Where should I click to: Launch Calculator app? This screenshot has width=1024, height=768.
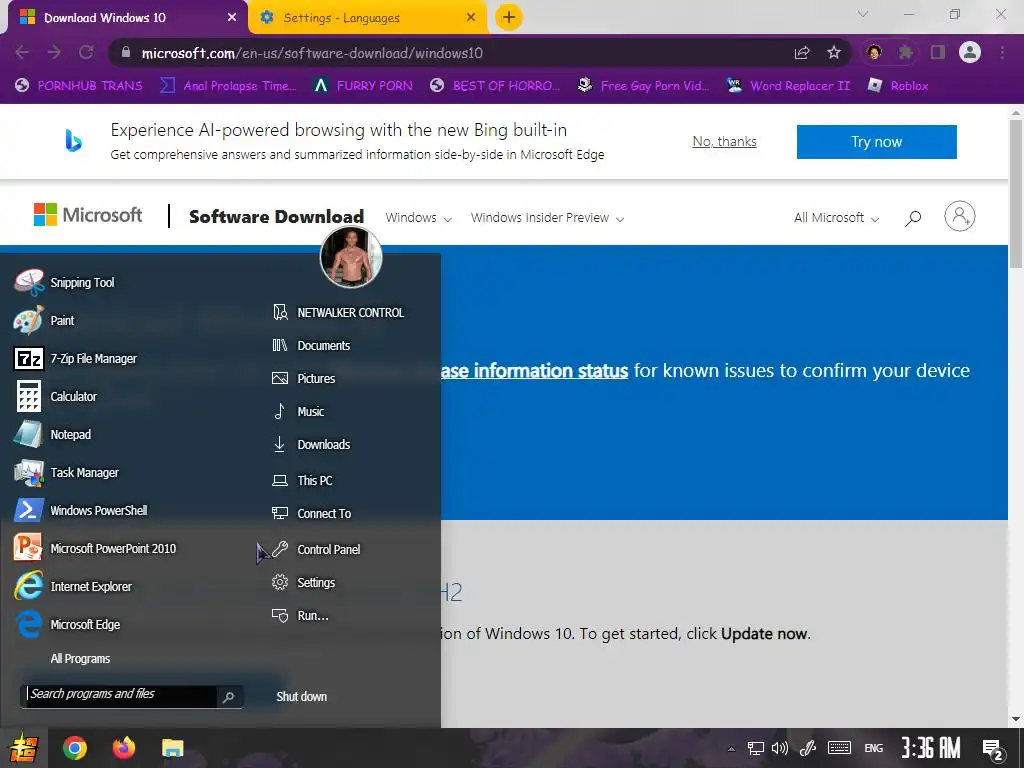[x=56, y=396]
